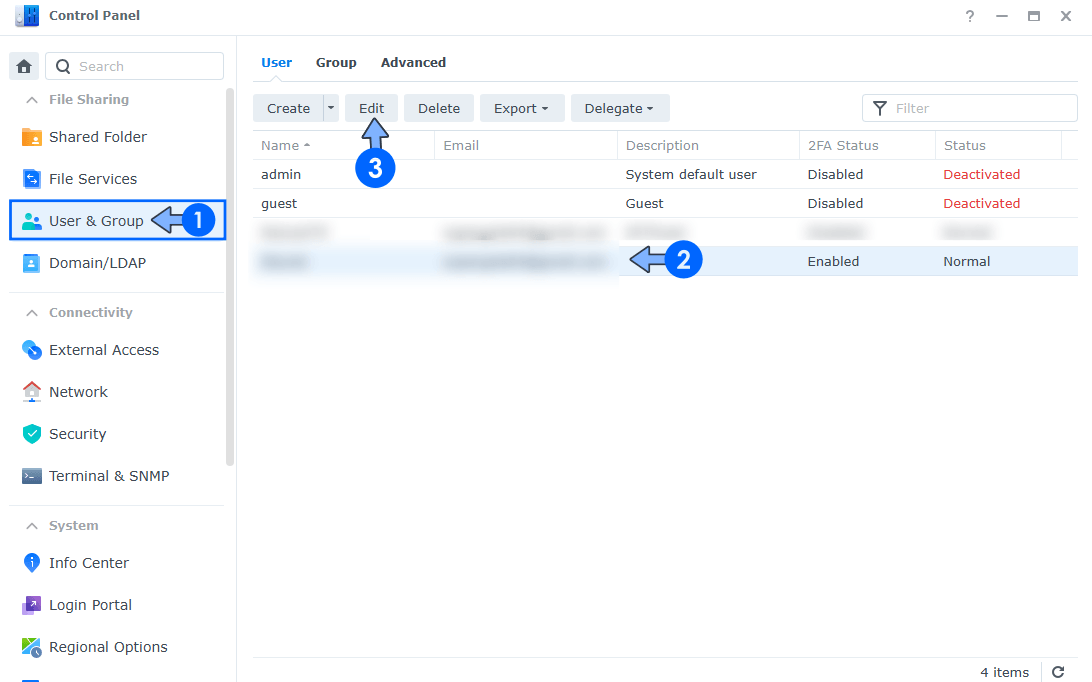
Task: Click guest's 'Deactivated' status
Action: pos(981,203)
